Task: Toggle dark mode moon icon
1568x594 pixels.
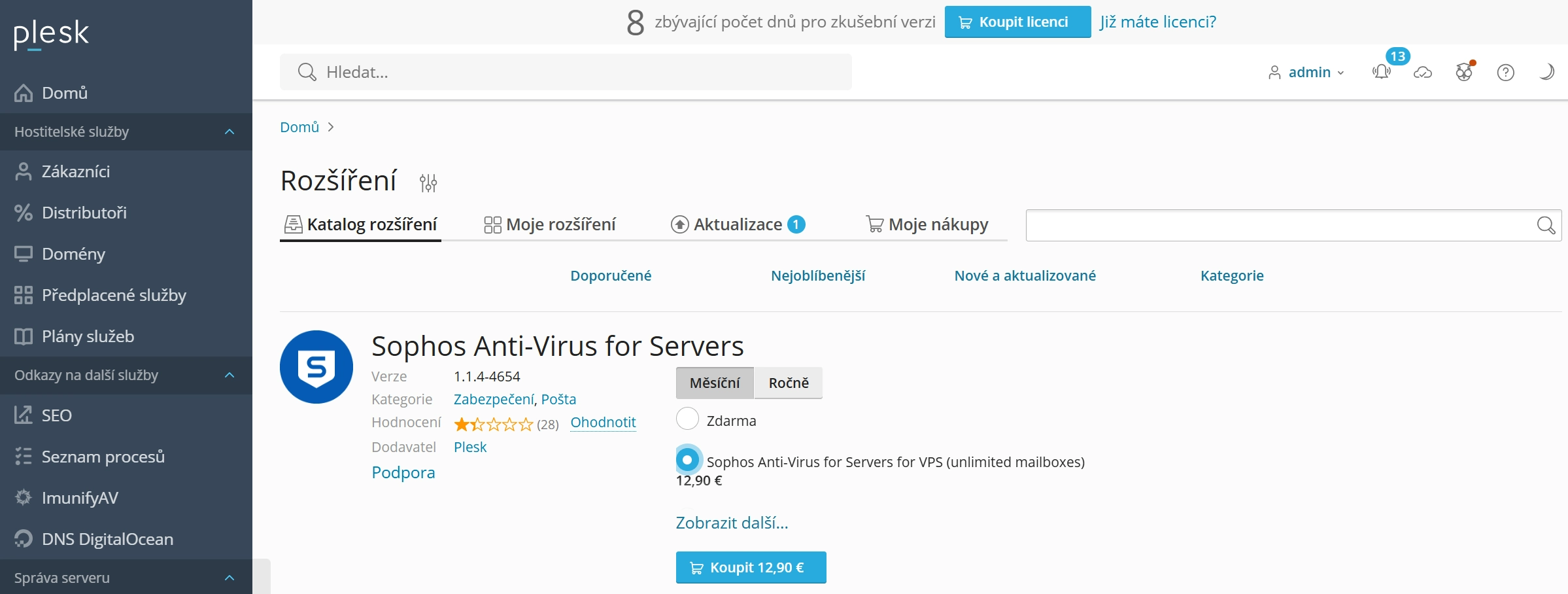Action: (x=1546, y=72)
